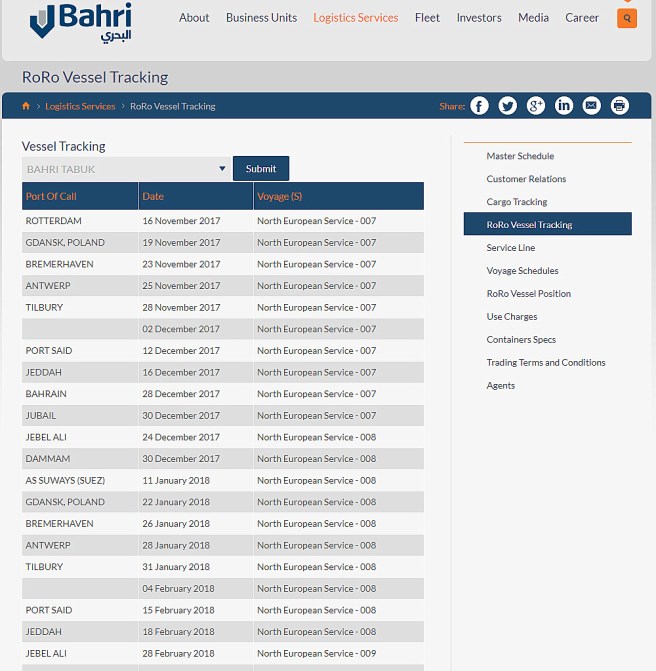Print page using printer icon
The image size is (656, 671).
pyautogui.click(x=620, y=106)
